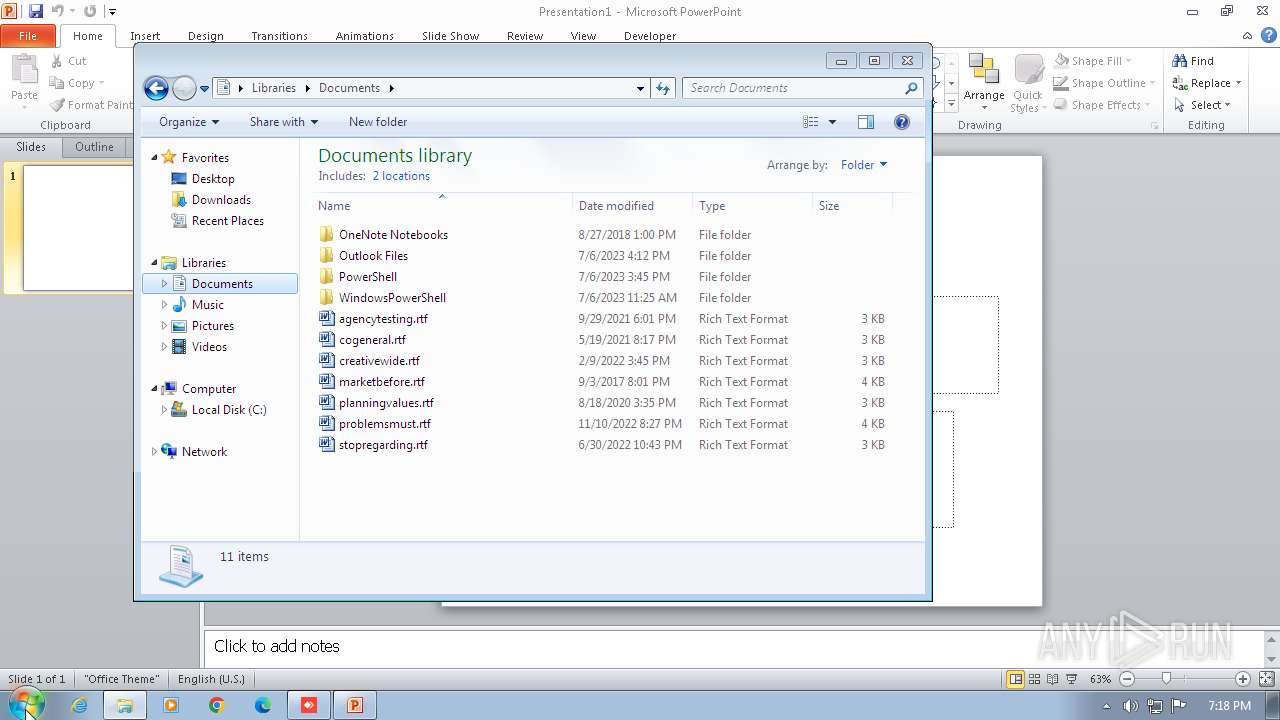Click Save icon in PowerPoint quick access toolbar
Viewport: 1280px width, 720px height.
tap(36, 11)
